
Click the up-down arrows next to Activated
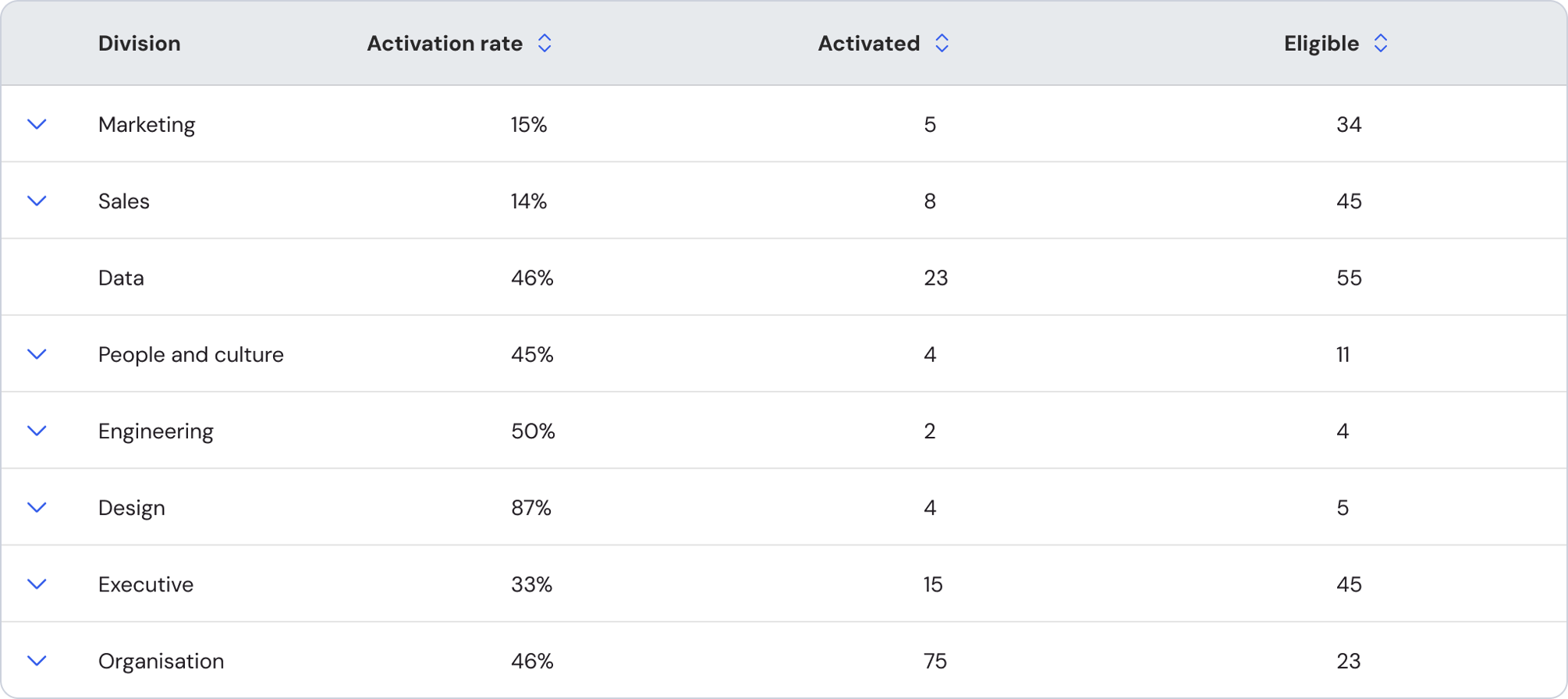point(941,43)
